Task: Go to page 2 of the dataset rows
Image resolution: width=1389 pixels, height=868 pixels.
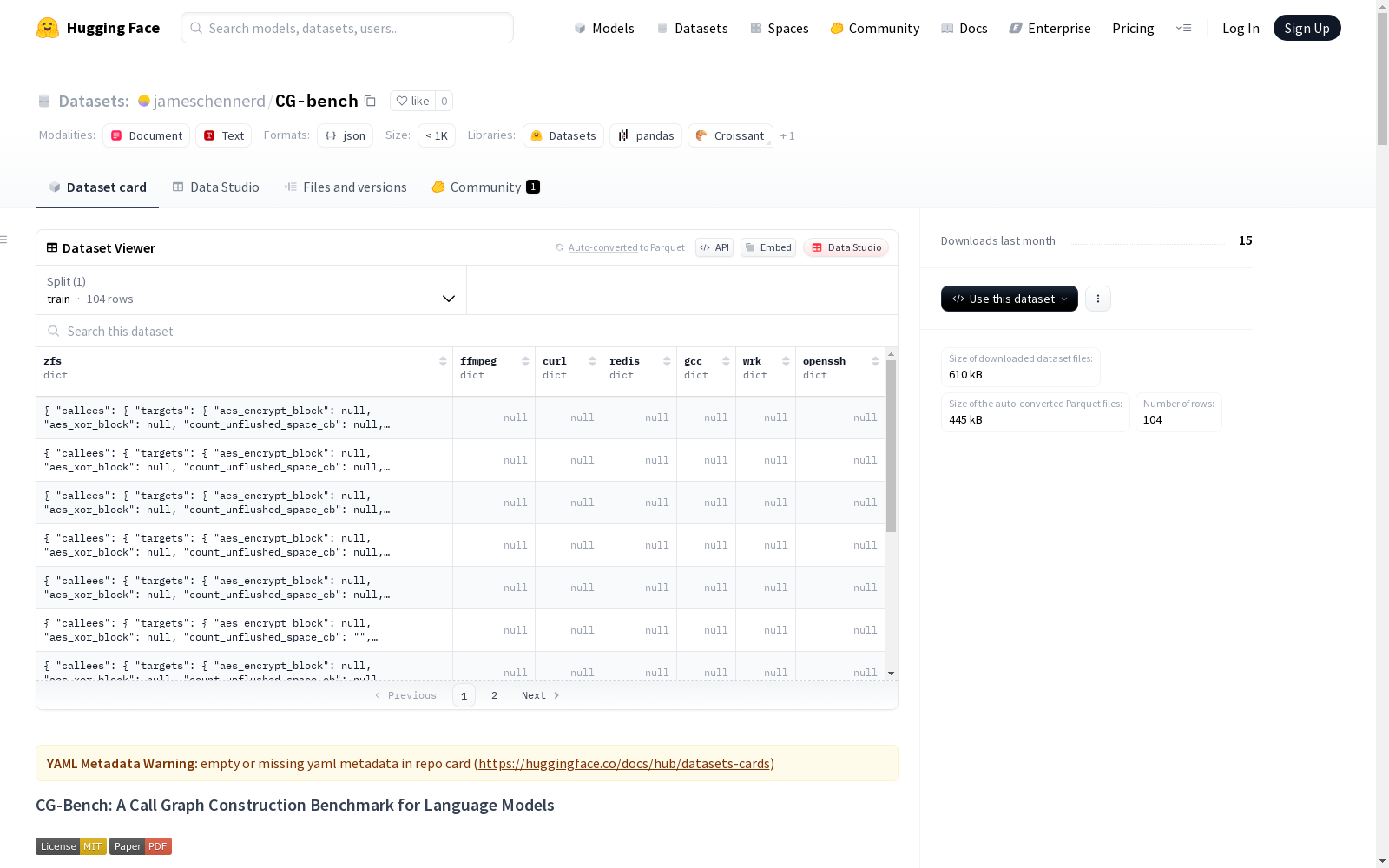Action: tap(494, 695)
